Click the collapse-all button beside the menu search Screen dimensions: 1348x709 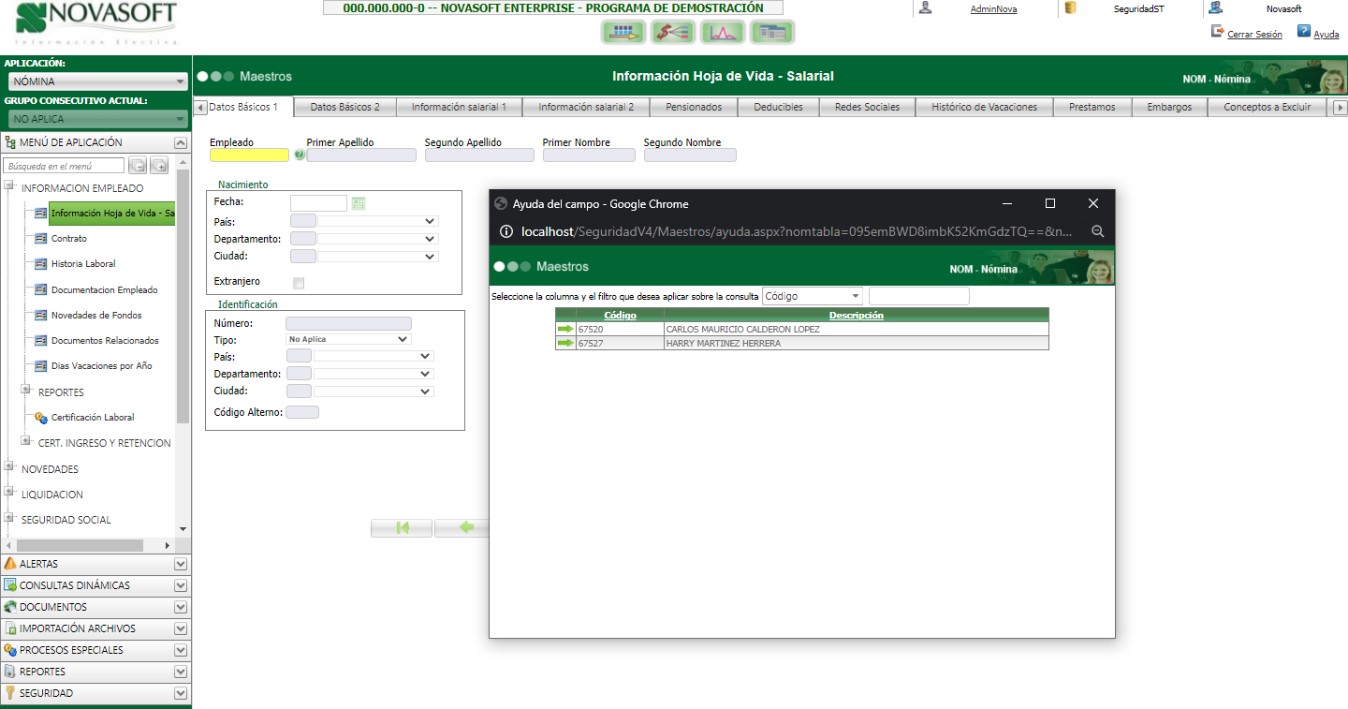click(138, 166)
